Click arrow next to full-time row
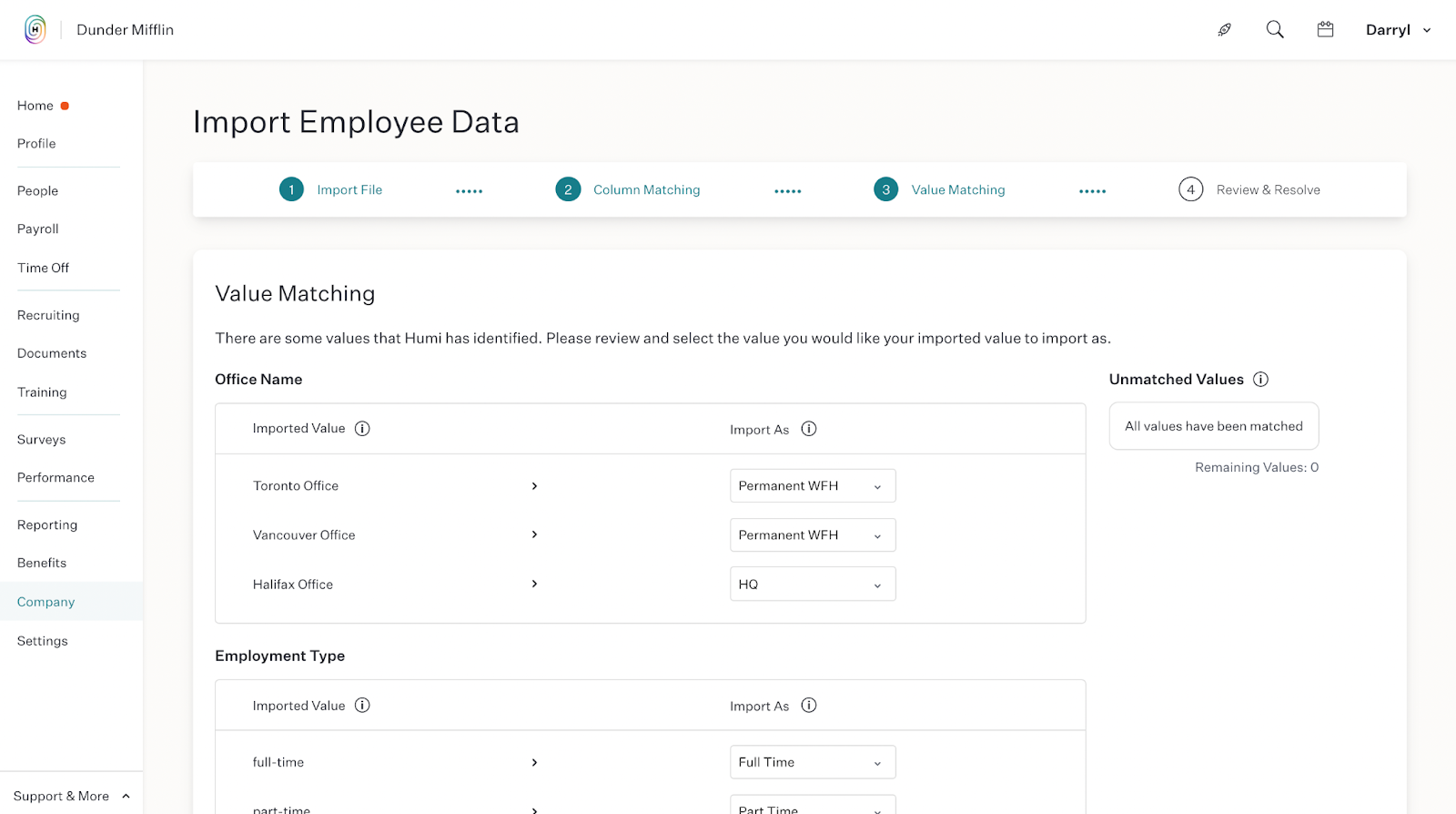This screenshot has height=814, width=1456. 534,763
